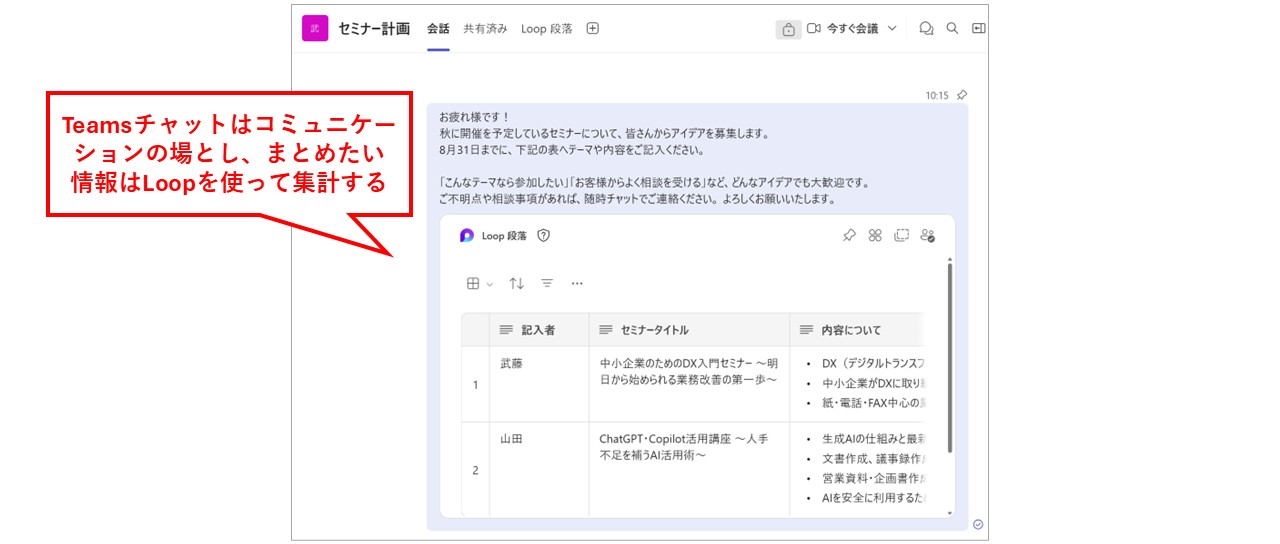
Task: Select the 内容について column header
Action: pyautogui.click(x=856, y=330)
